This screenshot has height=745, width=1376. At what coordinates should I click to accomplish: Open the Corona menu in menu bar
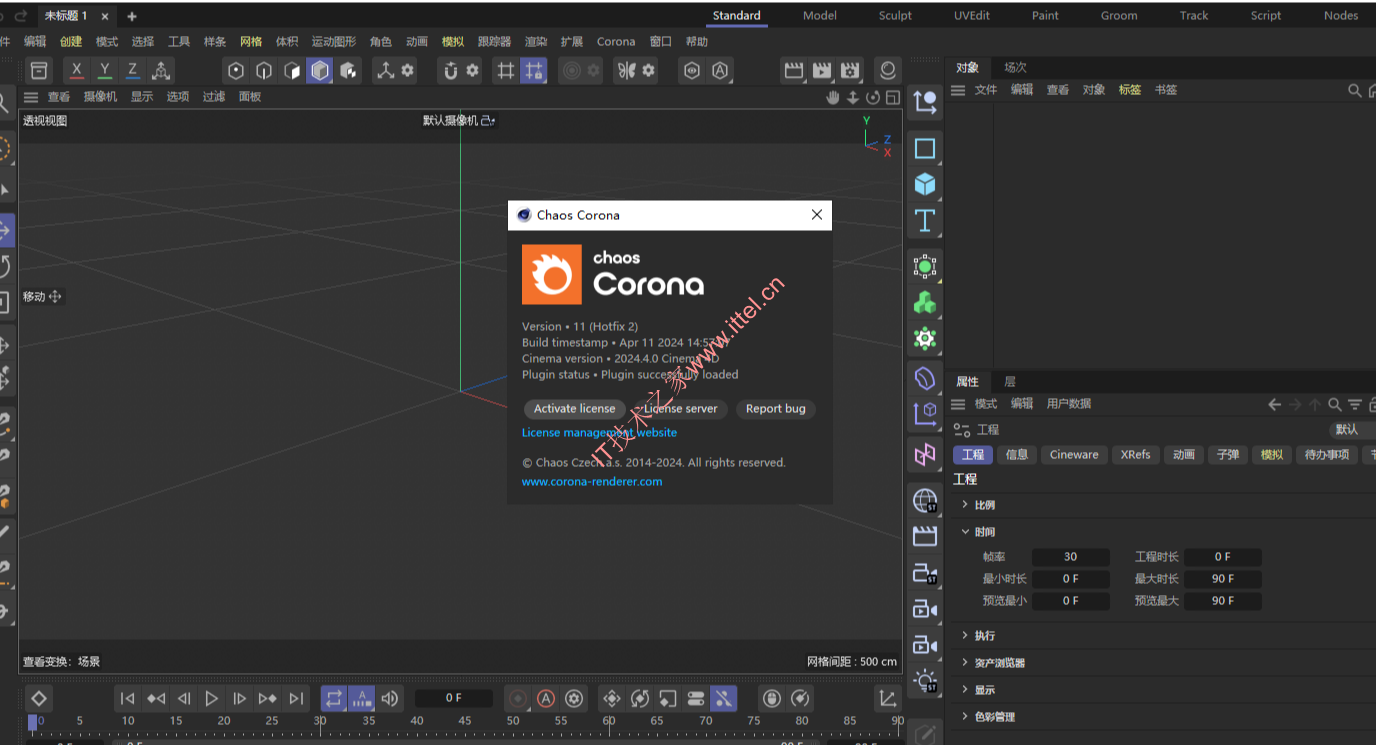pos(616,42)
